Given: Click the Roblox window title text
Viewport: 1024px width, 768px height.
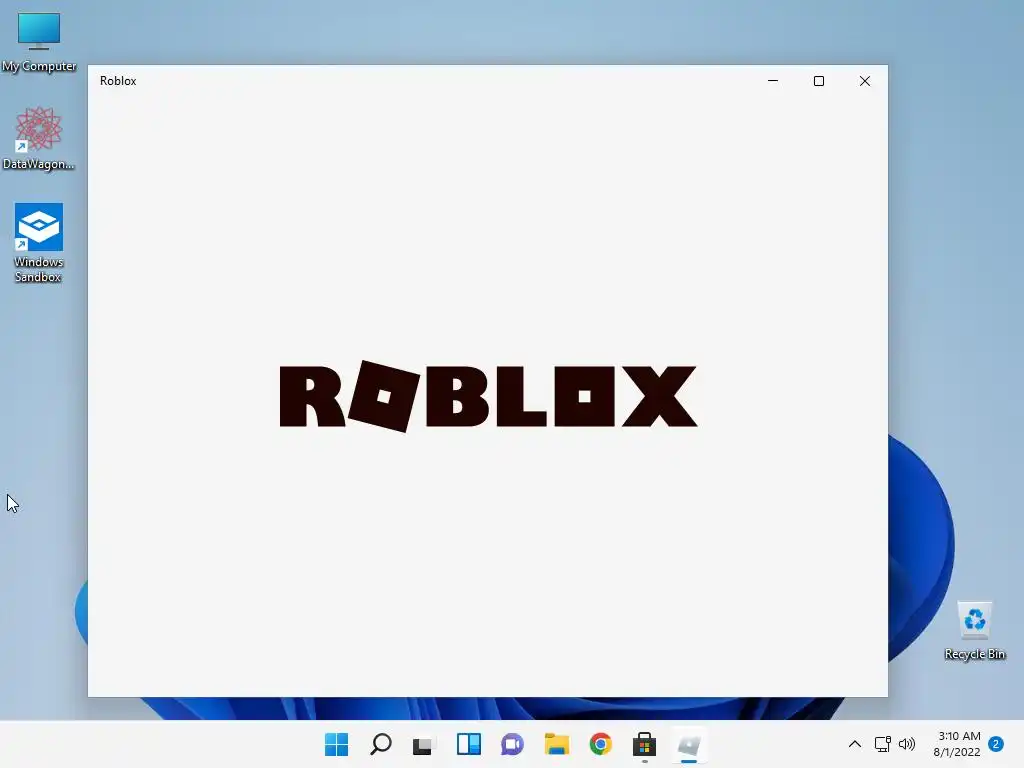Looking at the screenshot, I should (x=118, y=81).
